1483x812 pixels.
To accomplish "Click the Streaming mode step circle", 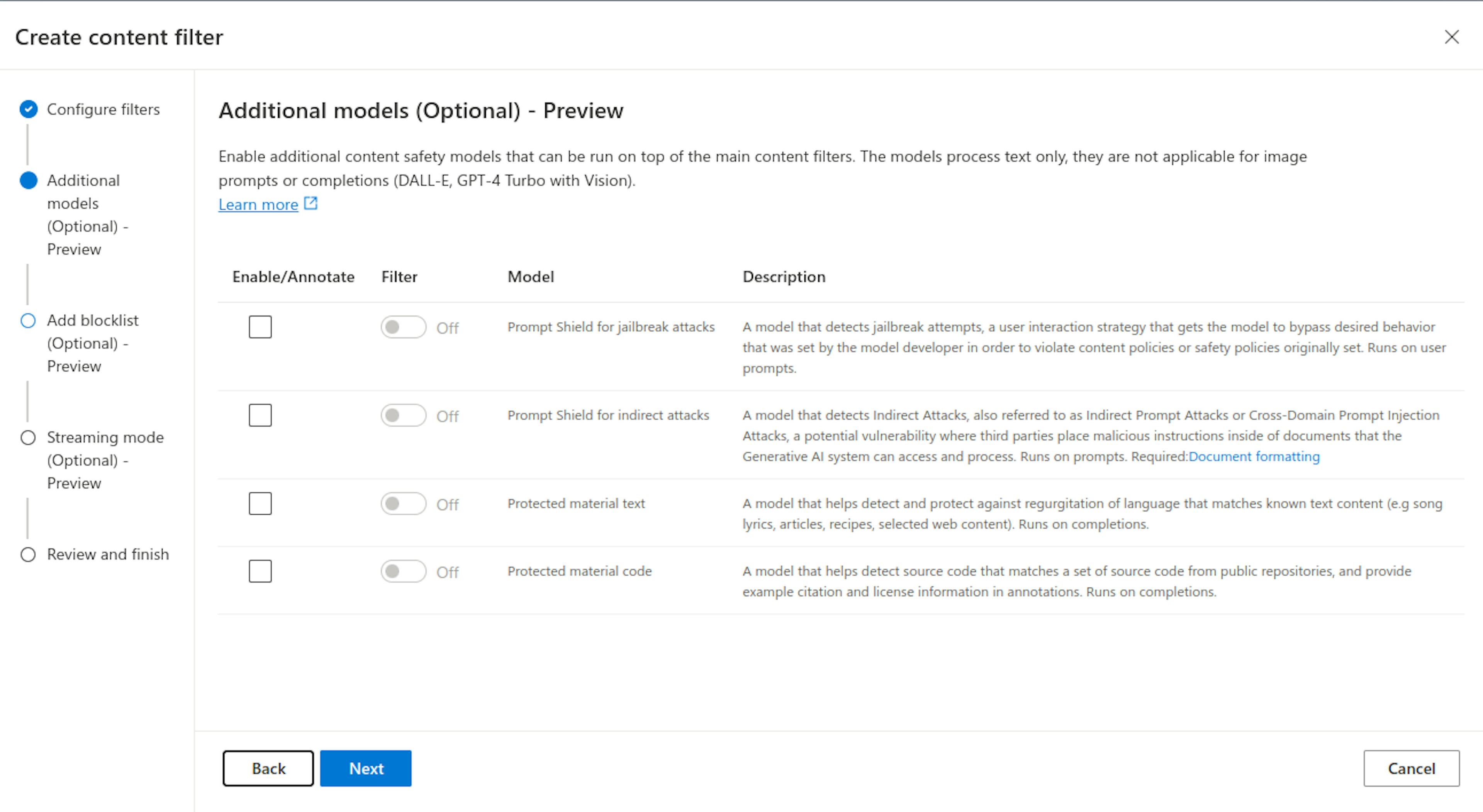I will point(28,437).
